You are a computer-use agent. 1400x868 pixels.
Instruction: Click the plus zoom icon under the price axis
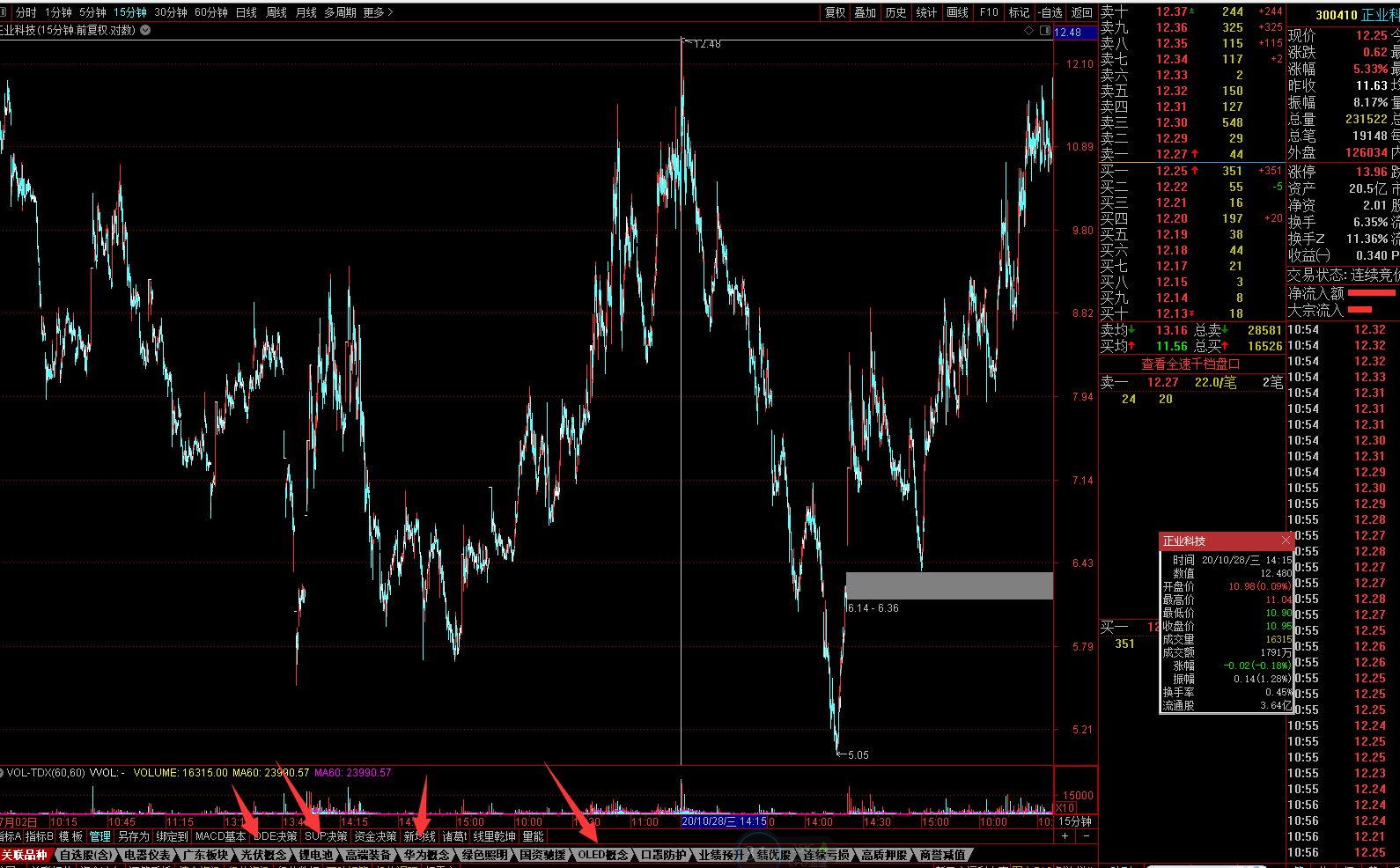[x=1065, y=836]
